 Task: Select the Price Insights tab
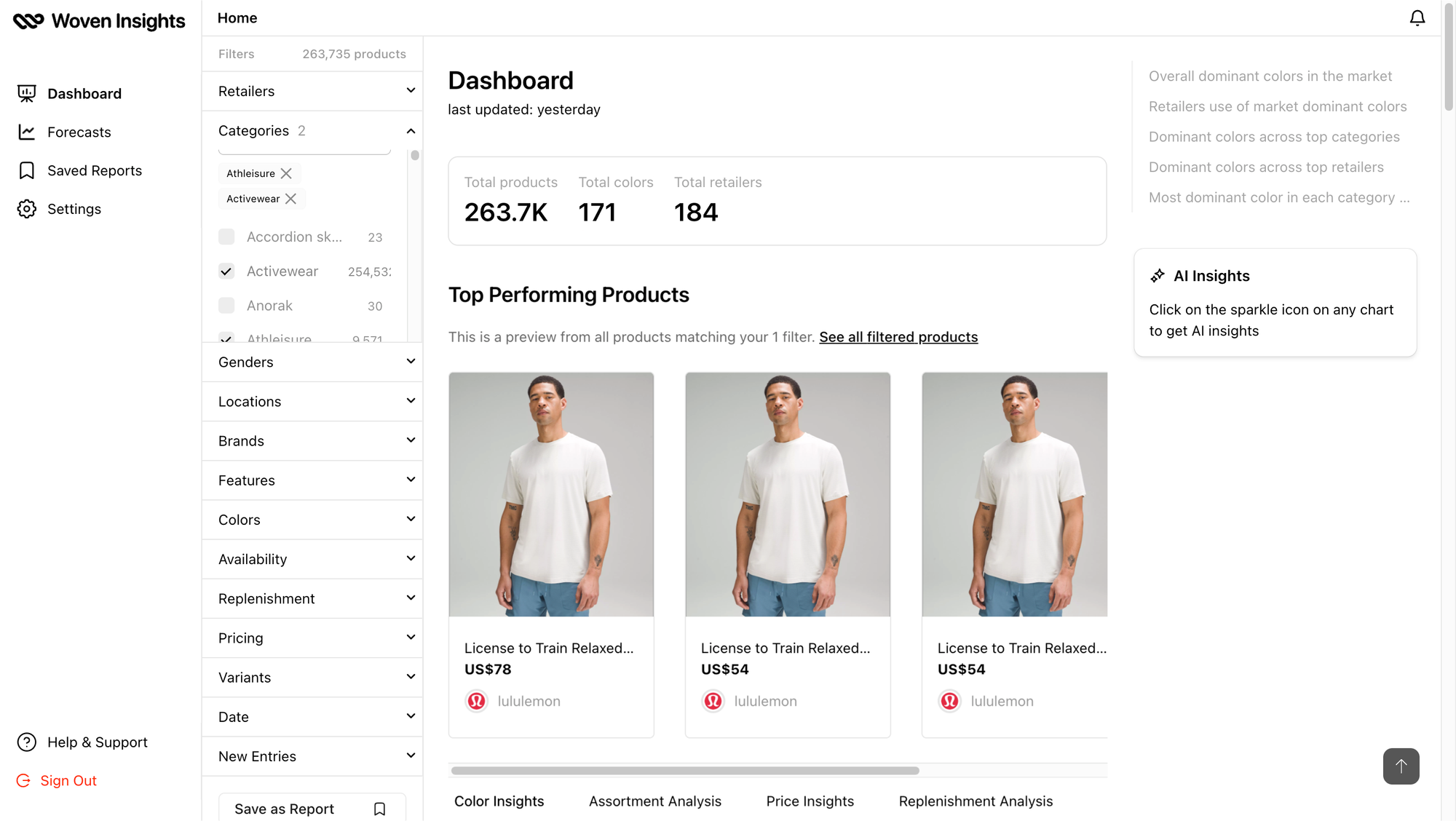coord(810,801)
